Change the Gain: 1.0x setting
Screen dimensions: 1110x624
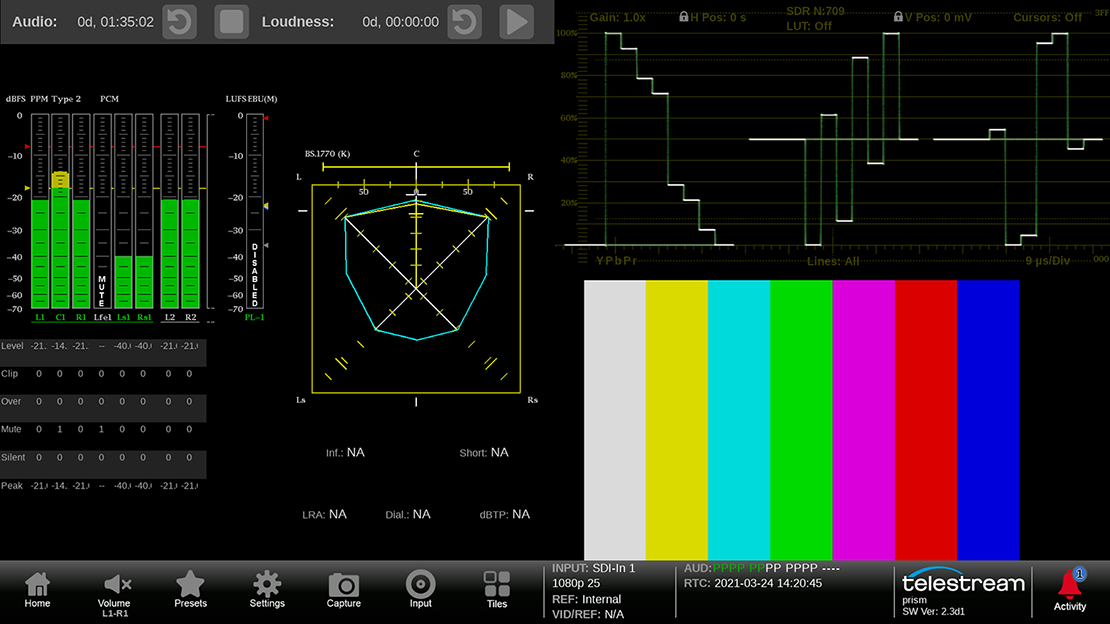pyautogui.click(x=618, y=18)
